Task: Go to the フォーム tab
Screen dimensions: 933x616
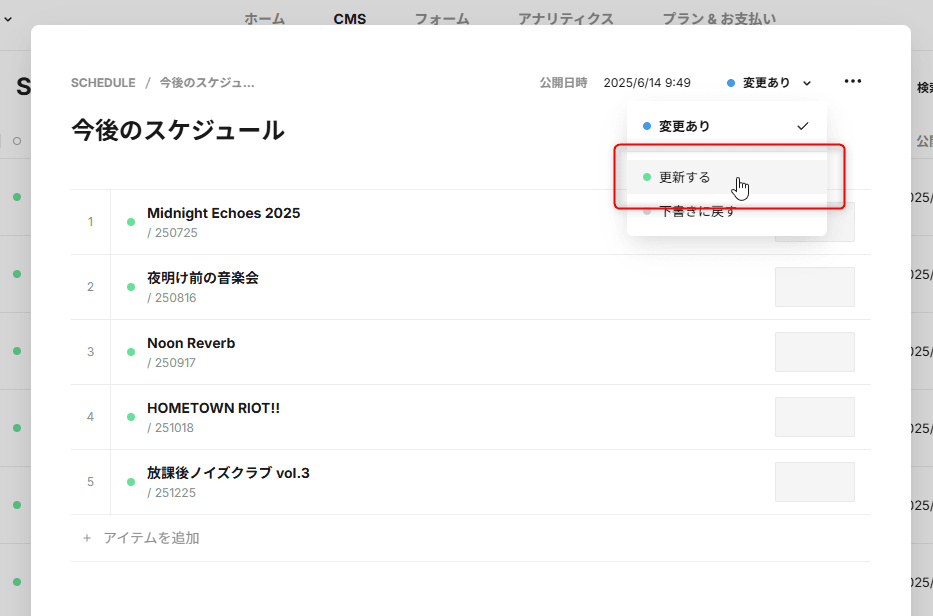Action: coord(442,19)
